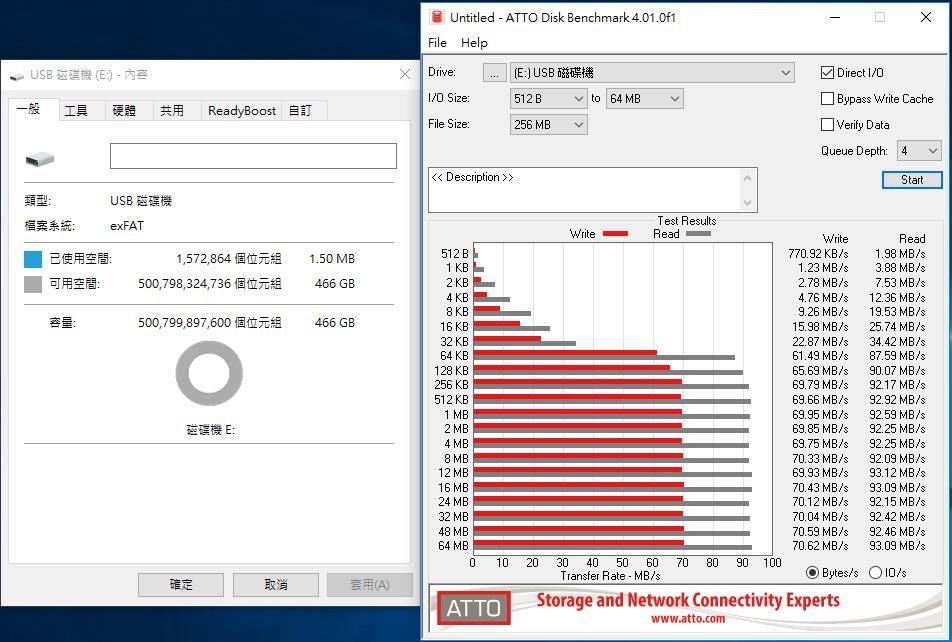The width and height of the screenshot is (952, 642).
Task: Click the 確定 button
Action: click(181, 584)
